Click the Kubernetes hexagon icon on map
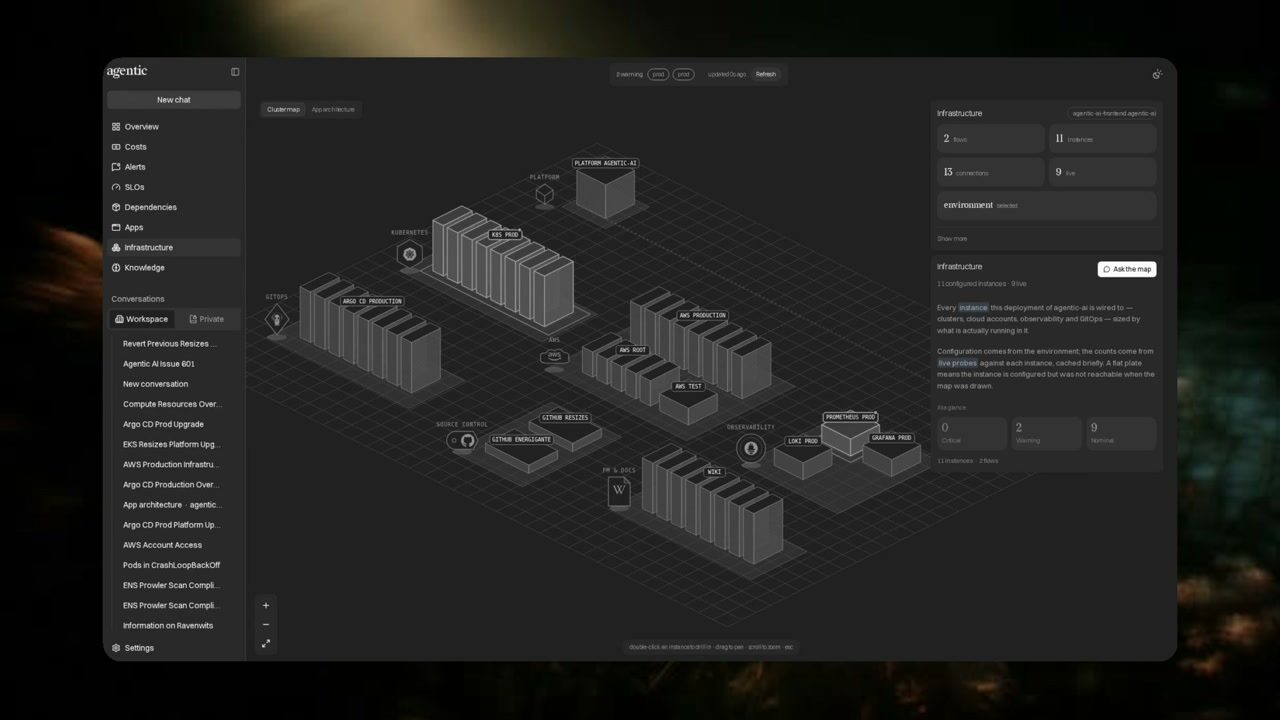The image size is (1280, 720). coord(409,254)
